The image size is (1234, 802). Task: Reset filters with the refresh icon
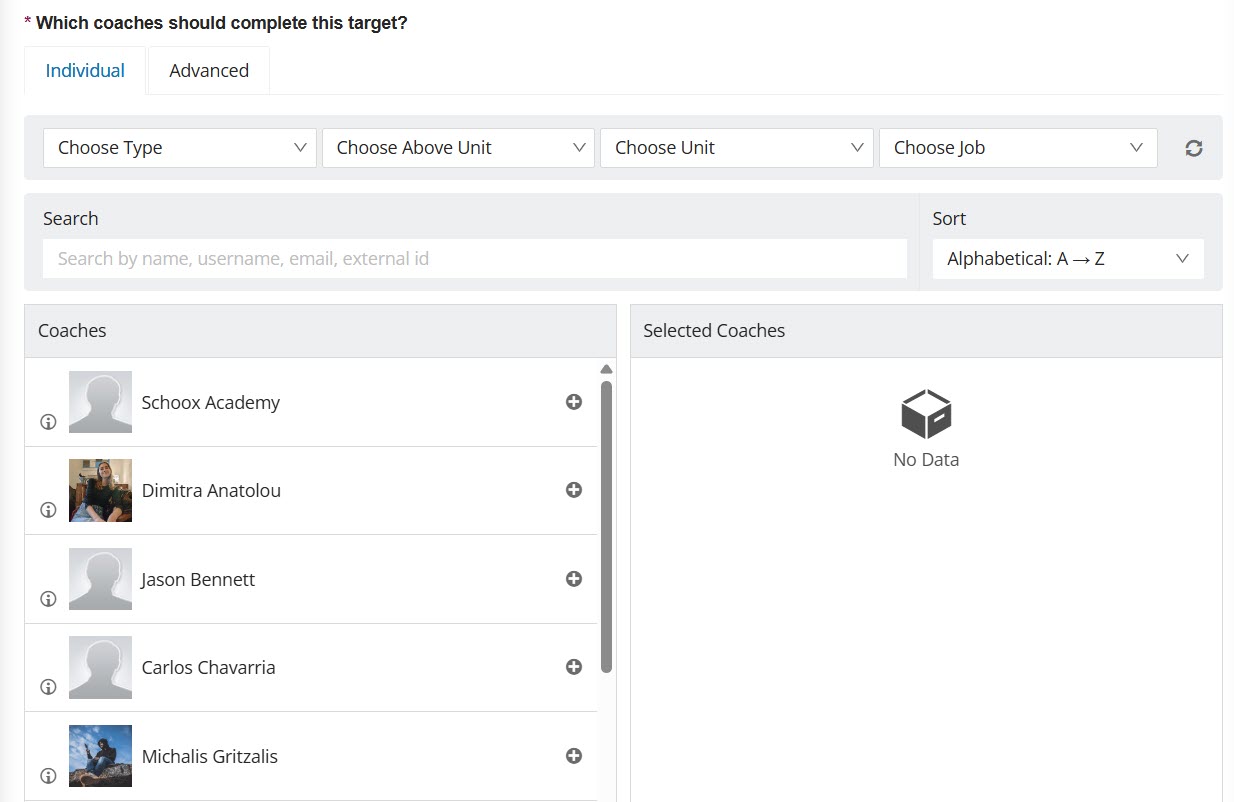[1193, 148]
